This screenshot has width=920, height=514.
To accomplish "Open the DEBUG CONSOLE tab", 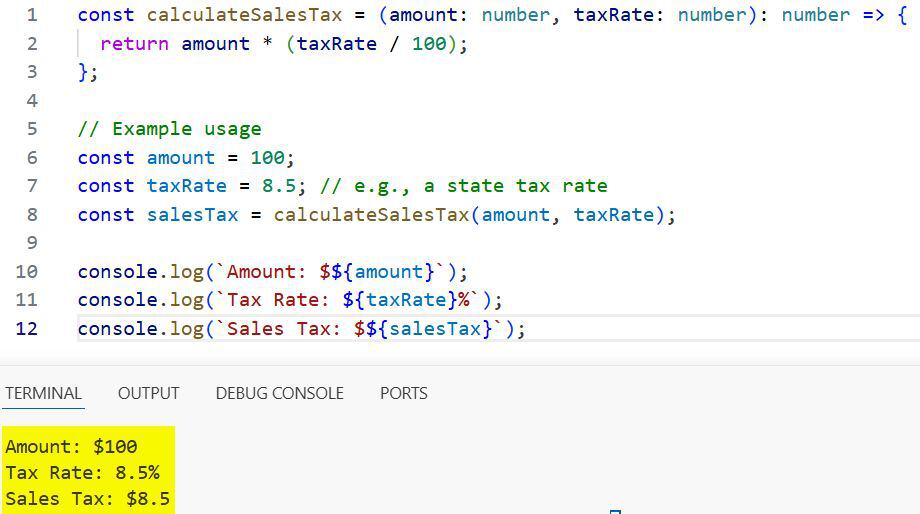I will tap(279, 393).
